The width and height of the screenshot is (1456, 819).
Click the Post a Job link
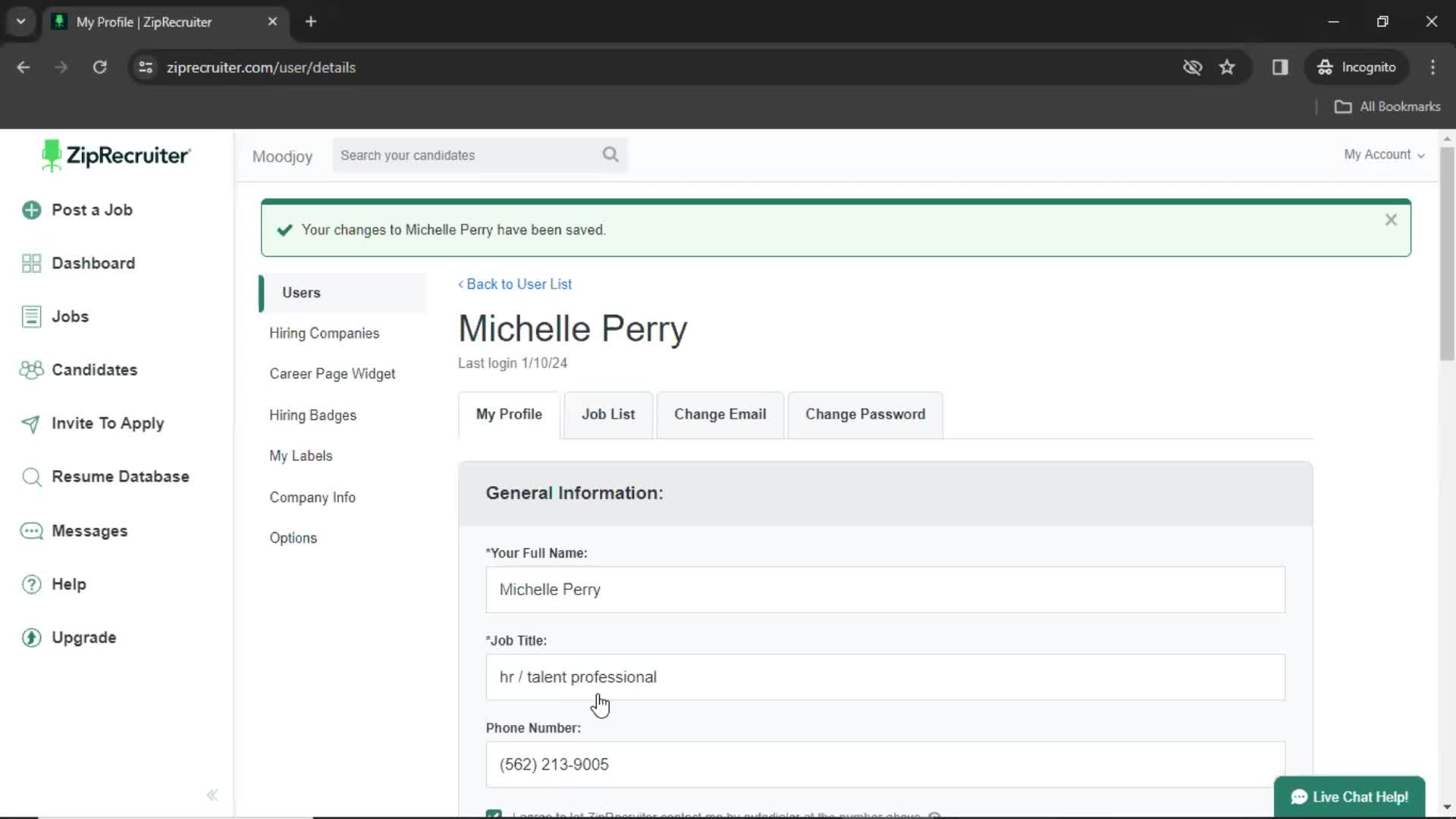pyautogui.click(x=92, y=210)
